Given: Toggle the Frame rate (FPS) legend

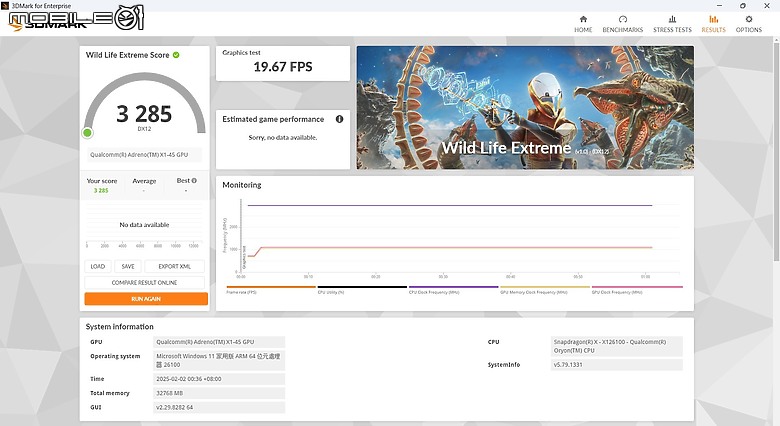Looking at the screenshot, I should pos(271,290).
